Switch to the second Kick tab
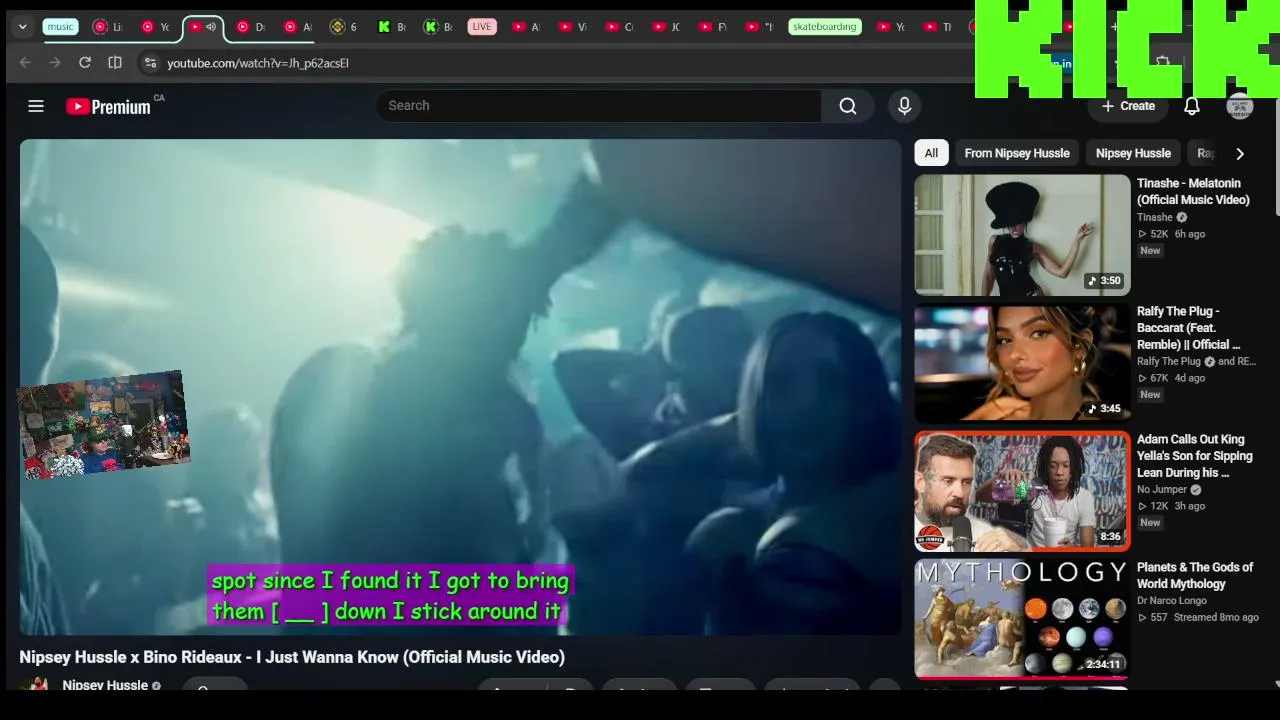 click(437, 27)
